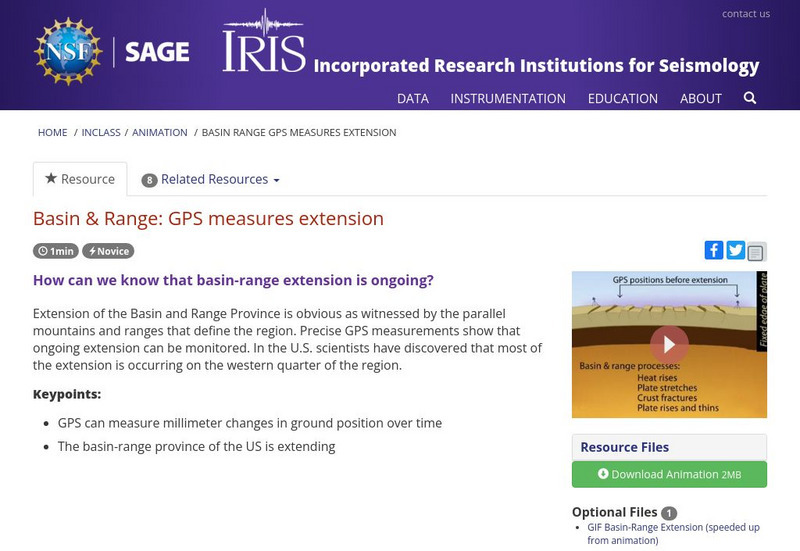Click the Optional Files count badge

[x=669, y=513]
